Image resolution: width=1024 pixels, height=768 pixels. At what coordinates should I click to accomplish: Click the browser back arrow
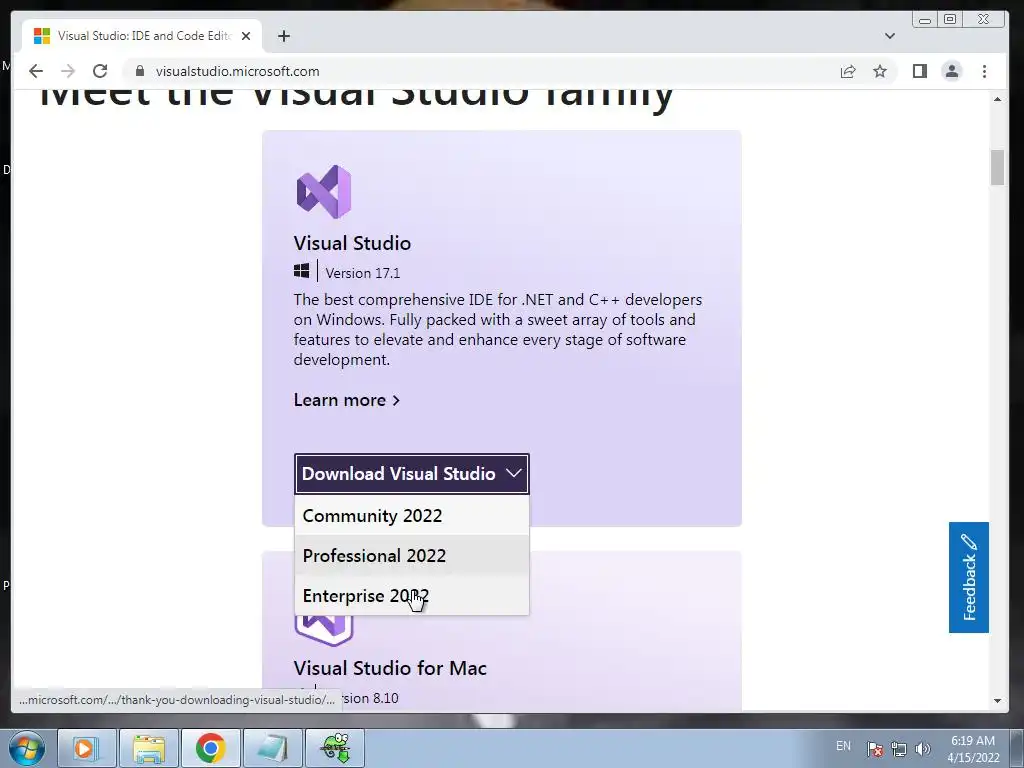[x=36, y=71]
